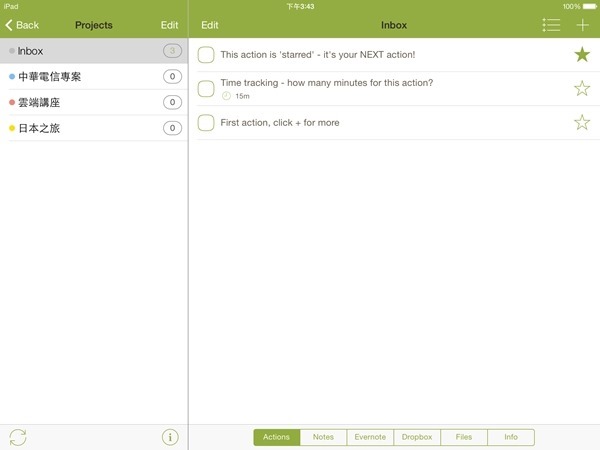
Task: Tap Edit in the Inbox header
Action: pyautogui.click(x=210, y=25)
